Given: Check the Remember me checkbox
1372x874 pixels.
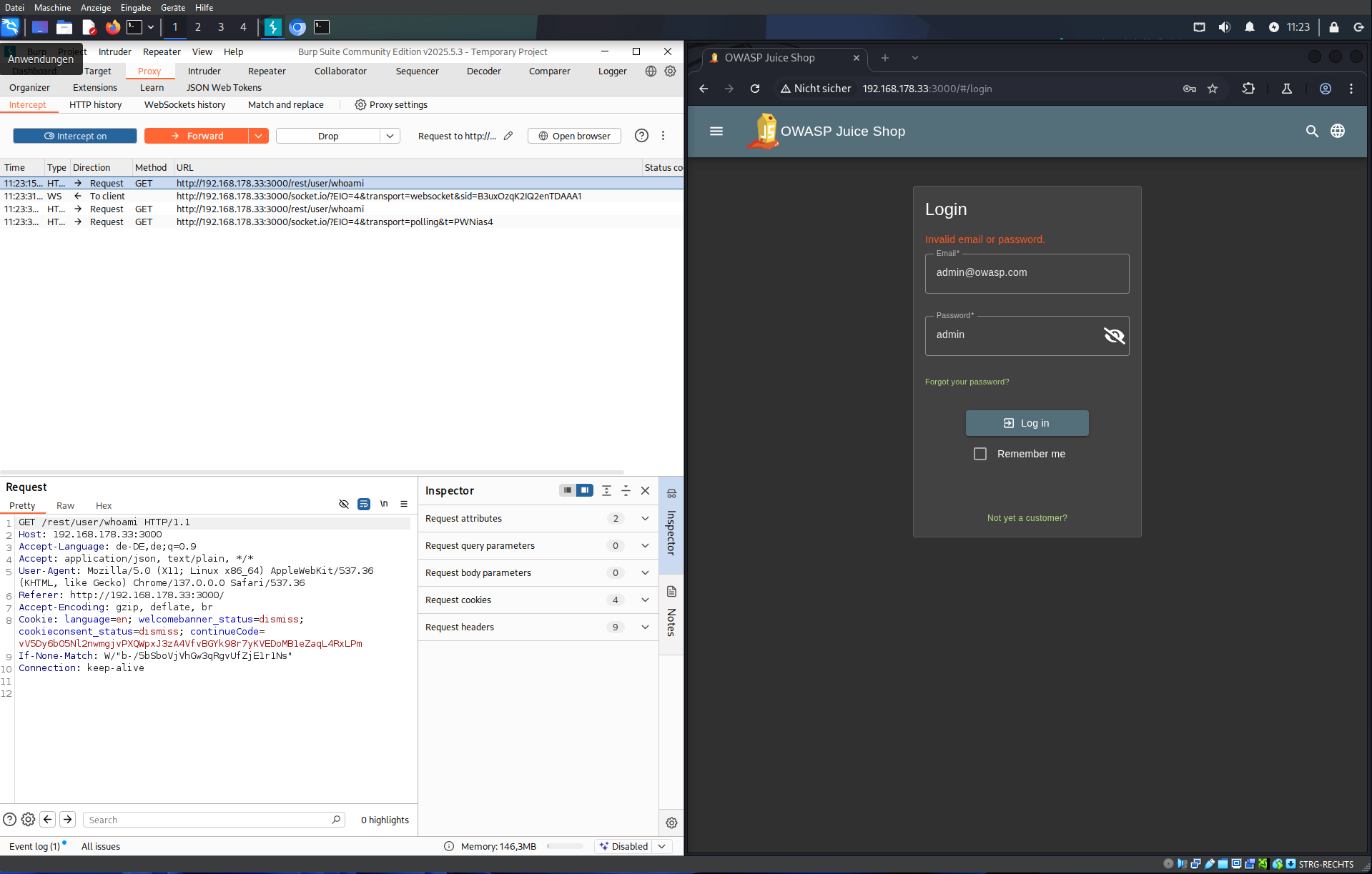Looking at the screenshot, I should point(980,454).
